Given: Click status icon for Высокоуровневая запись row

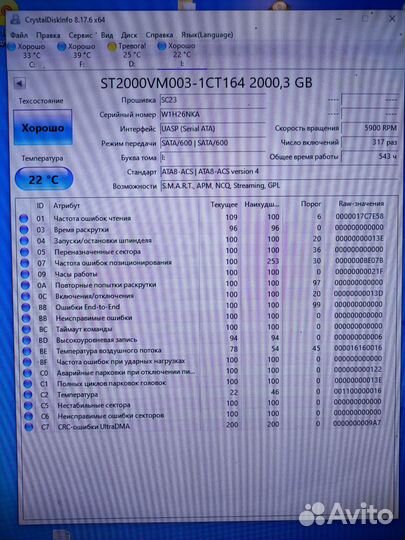Looking at the screenshot, I should 27,340.
